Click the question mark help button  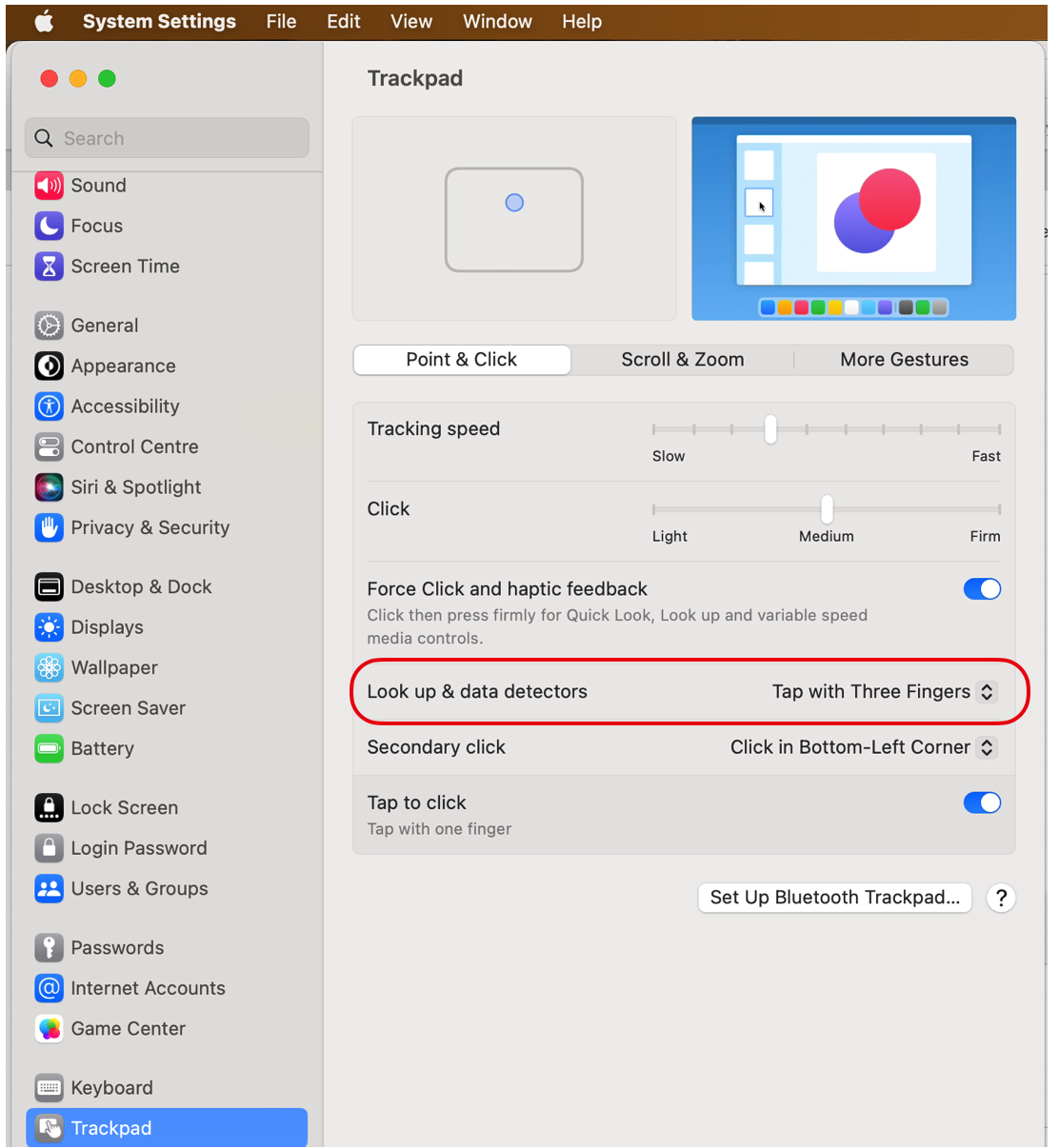coord(1001,898)
